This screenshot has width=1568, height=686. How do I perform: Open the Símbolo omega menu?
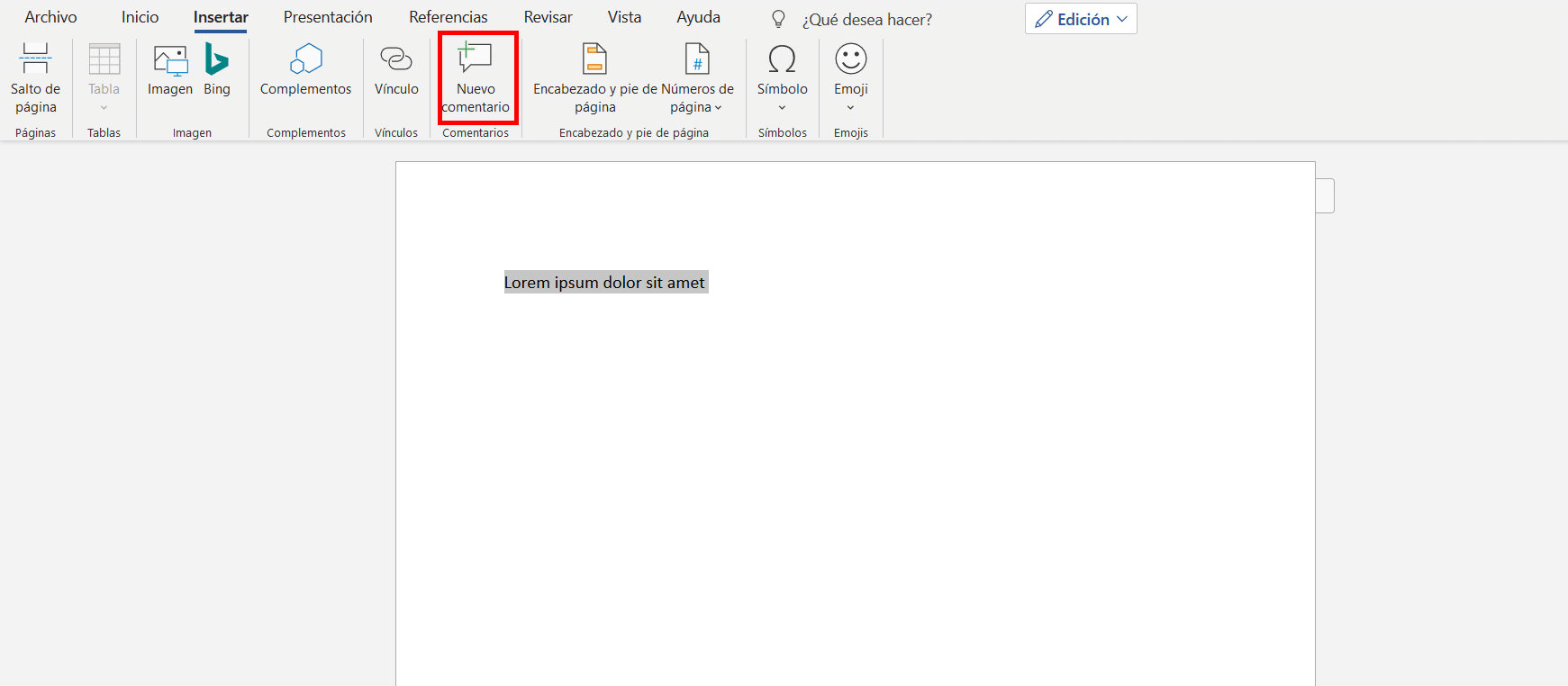[782, 78]
